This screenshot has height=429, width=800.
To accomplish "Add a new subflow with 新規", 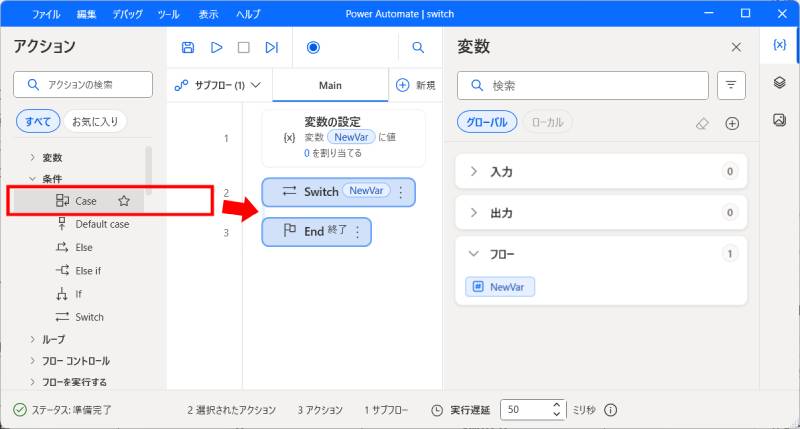I will tap(416, 85).
